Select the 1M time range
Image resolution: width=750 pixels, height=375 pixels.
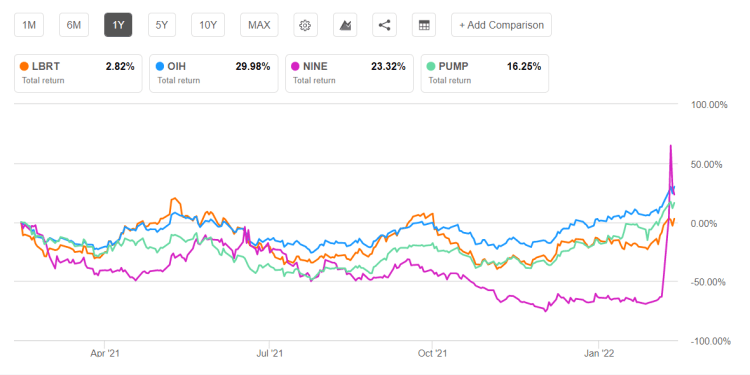coord(29,25)
